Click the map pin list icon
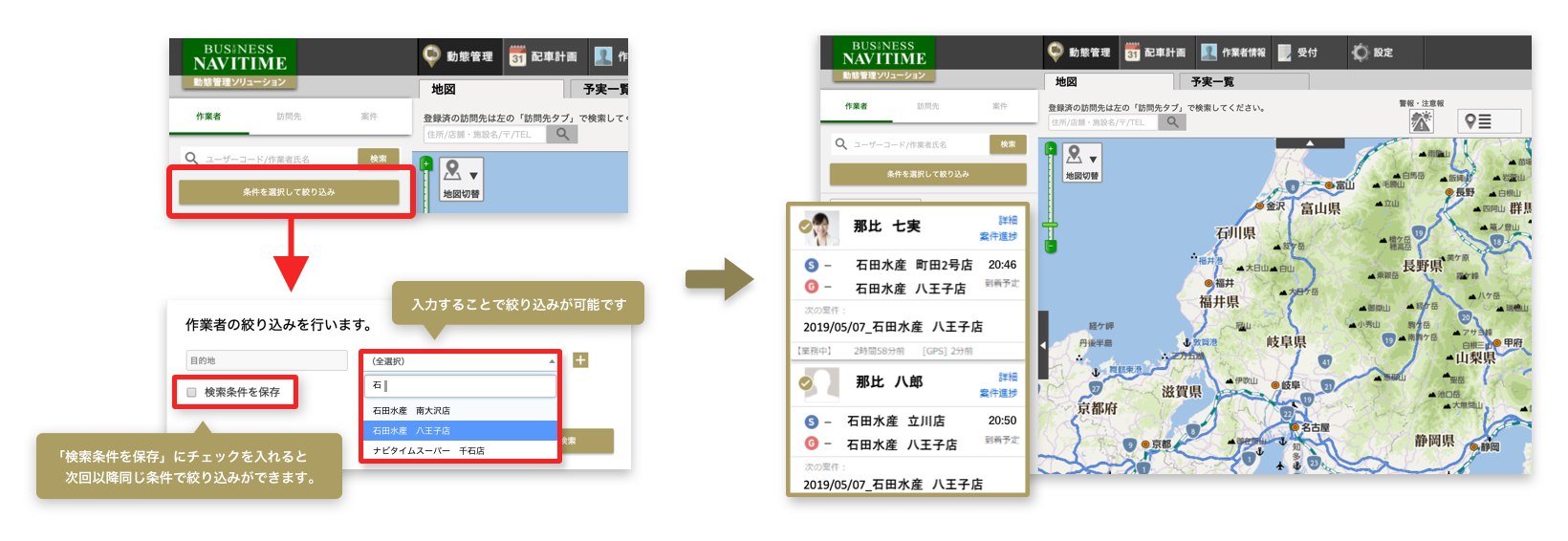1568x541 pixels. tap(1478, 121)
